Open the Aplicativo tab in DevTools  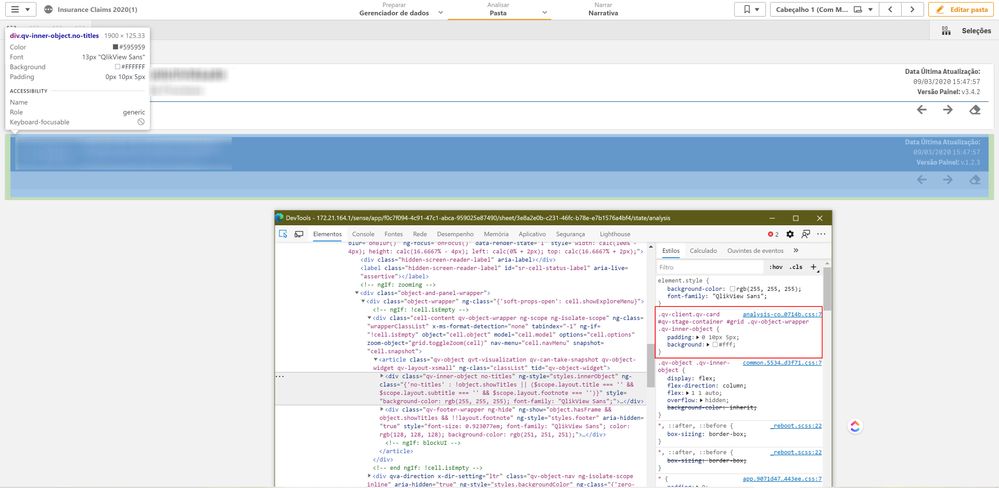pyautogui.click(x=532, y=234)
